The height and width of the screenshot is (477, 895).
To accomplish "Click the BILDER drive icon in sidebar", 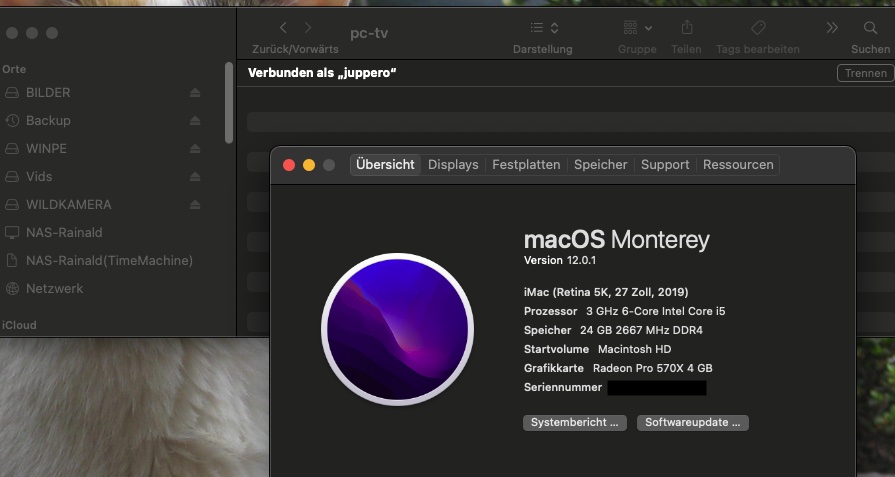I will (x=12, y=92).
